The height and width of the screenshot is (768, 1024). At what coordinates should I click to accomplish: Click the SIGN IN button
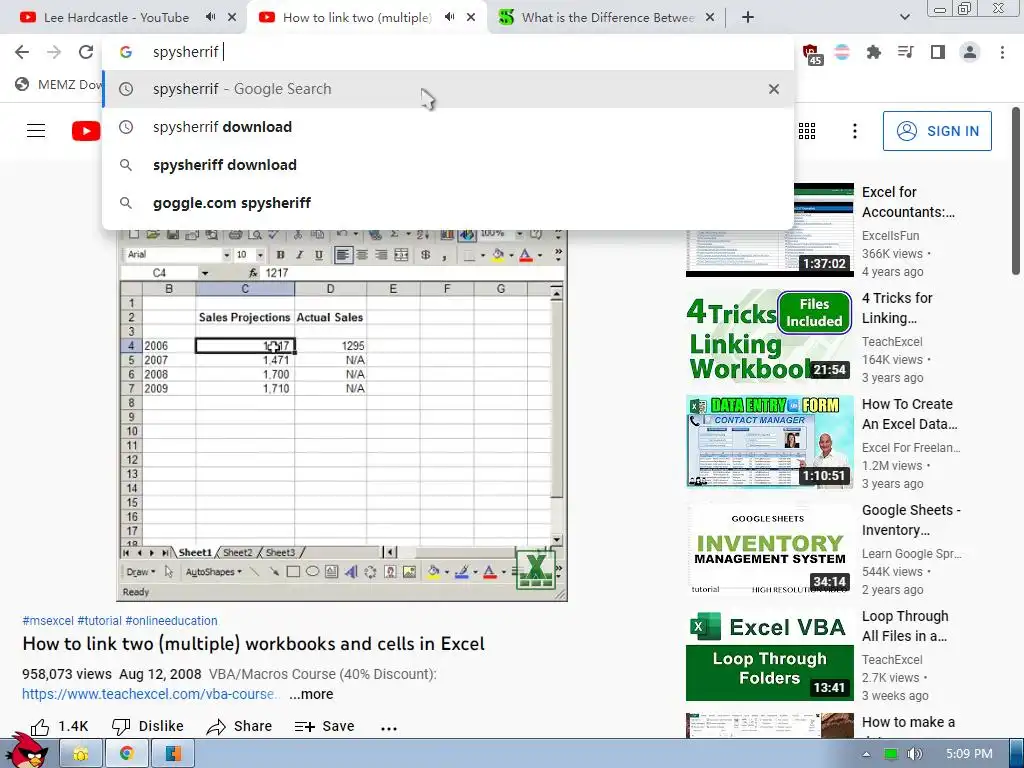click(937, 131)
